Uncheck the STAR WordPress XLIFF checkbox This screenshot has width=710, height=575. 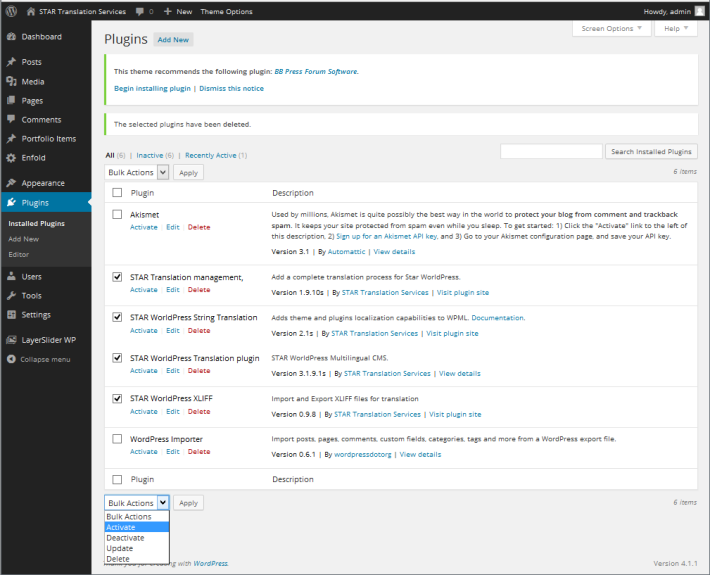pyautogui.click(x=117, y=398)
